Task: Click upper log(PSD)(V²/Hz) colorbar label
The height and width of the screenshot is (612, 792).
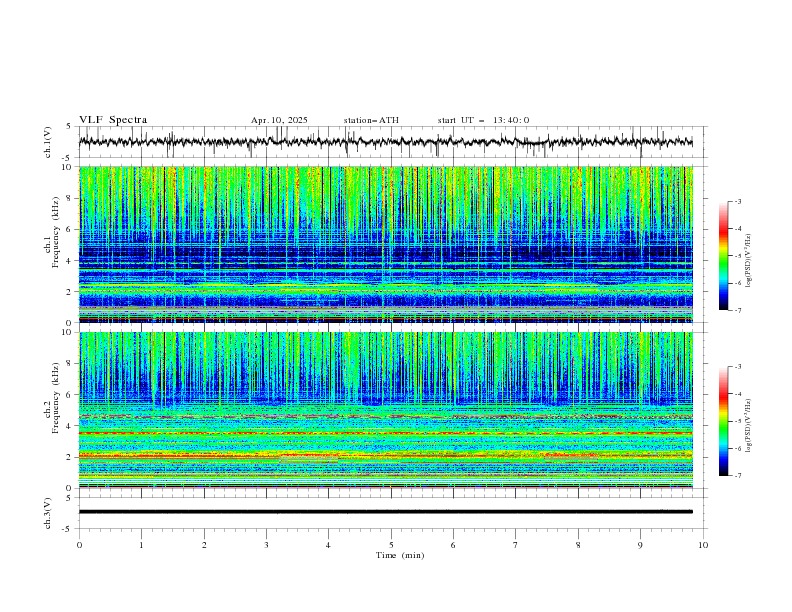Action: click(x=749, y=262)
